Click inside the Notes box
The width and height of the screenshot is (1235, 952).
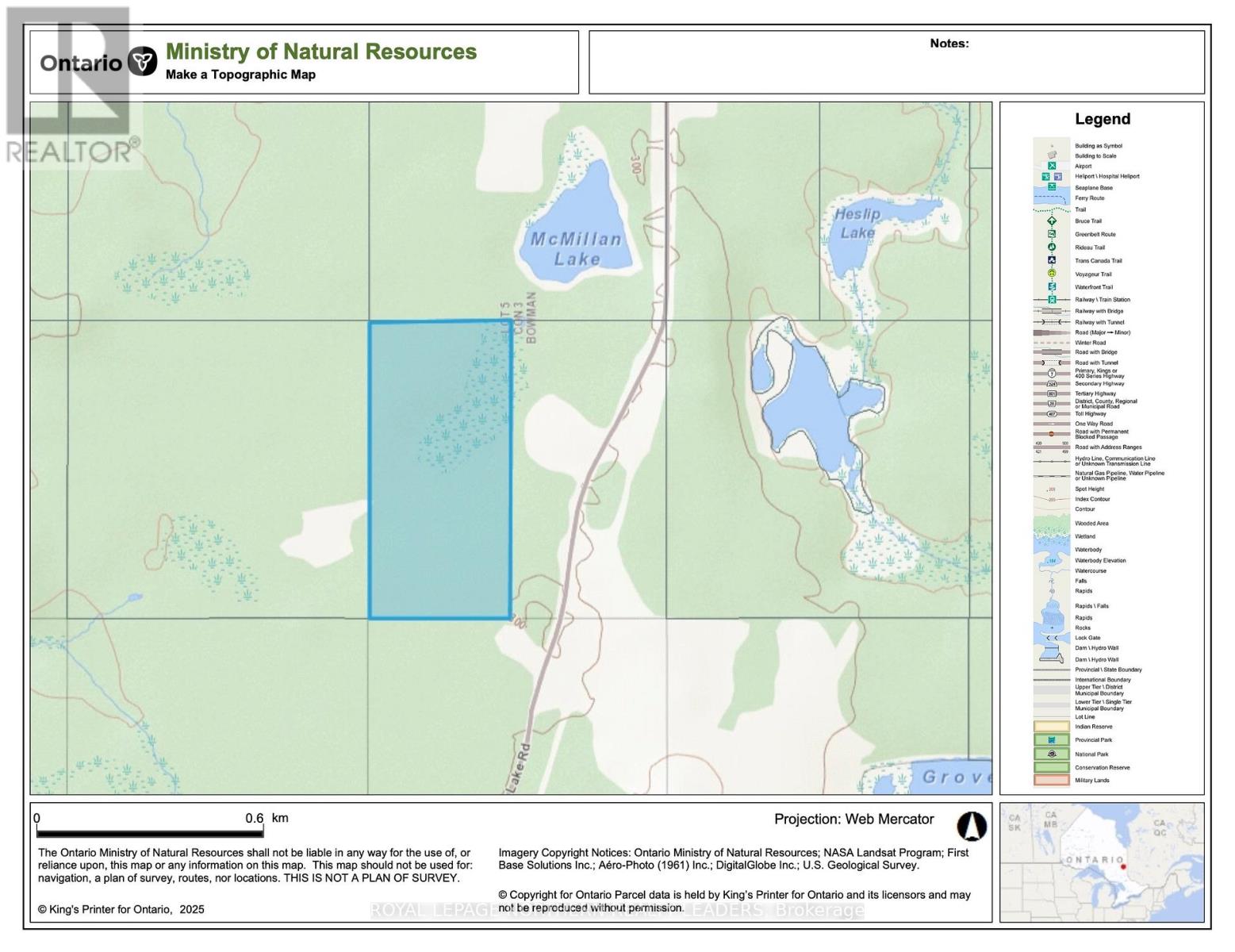tap(896, 67)
